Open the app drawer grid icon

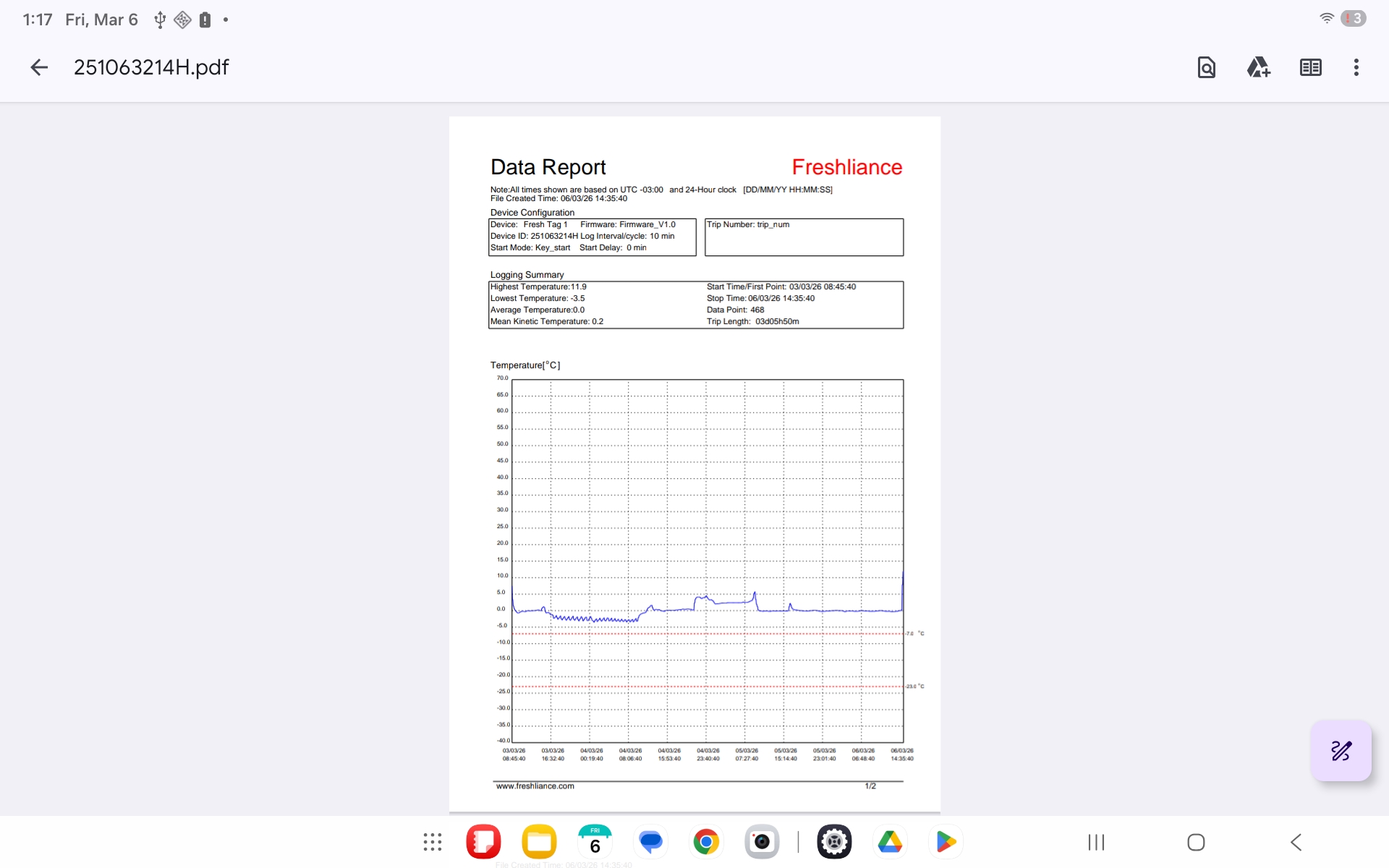(x=433, y=842)
